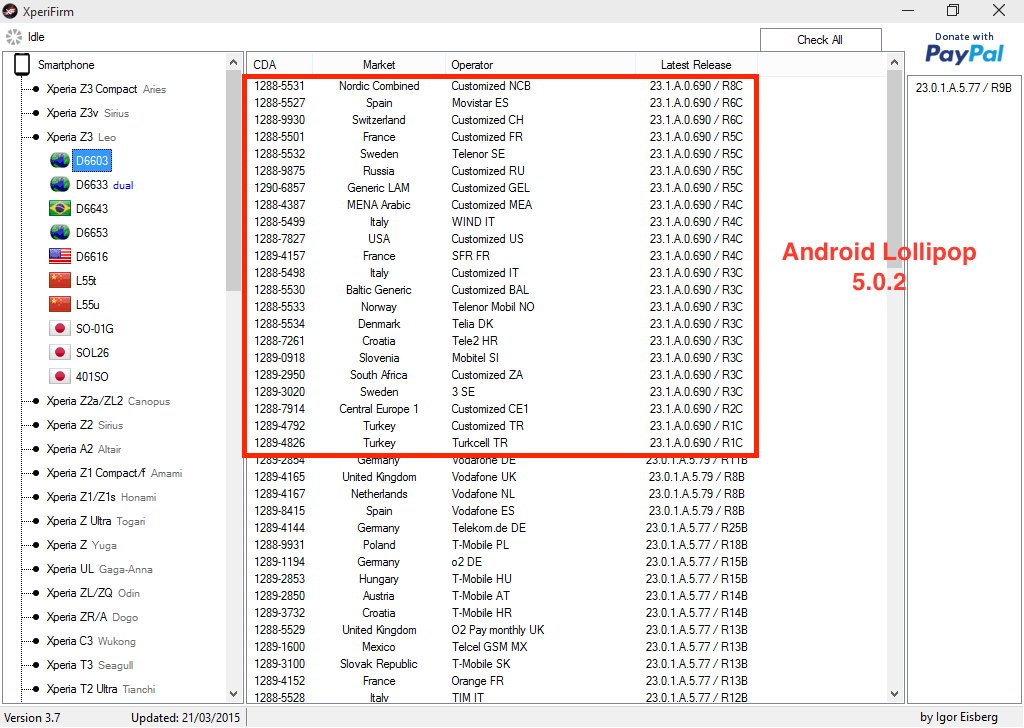Viewport: 1024px width, 728px height.
Task: Click the China flag icon beside L55u
Action: tap(60, 304)
